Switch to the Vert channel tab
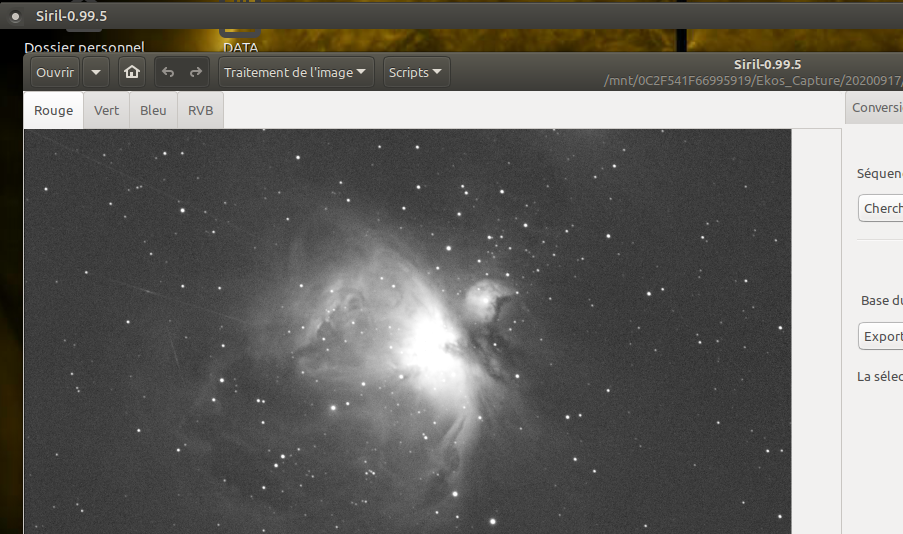This screenshot has width=903, height=534. 107,111
